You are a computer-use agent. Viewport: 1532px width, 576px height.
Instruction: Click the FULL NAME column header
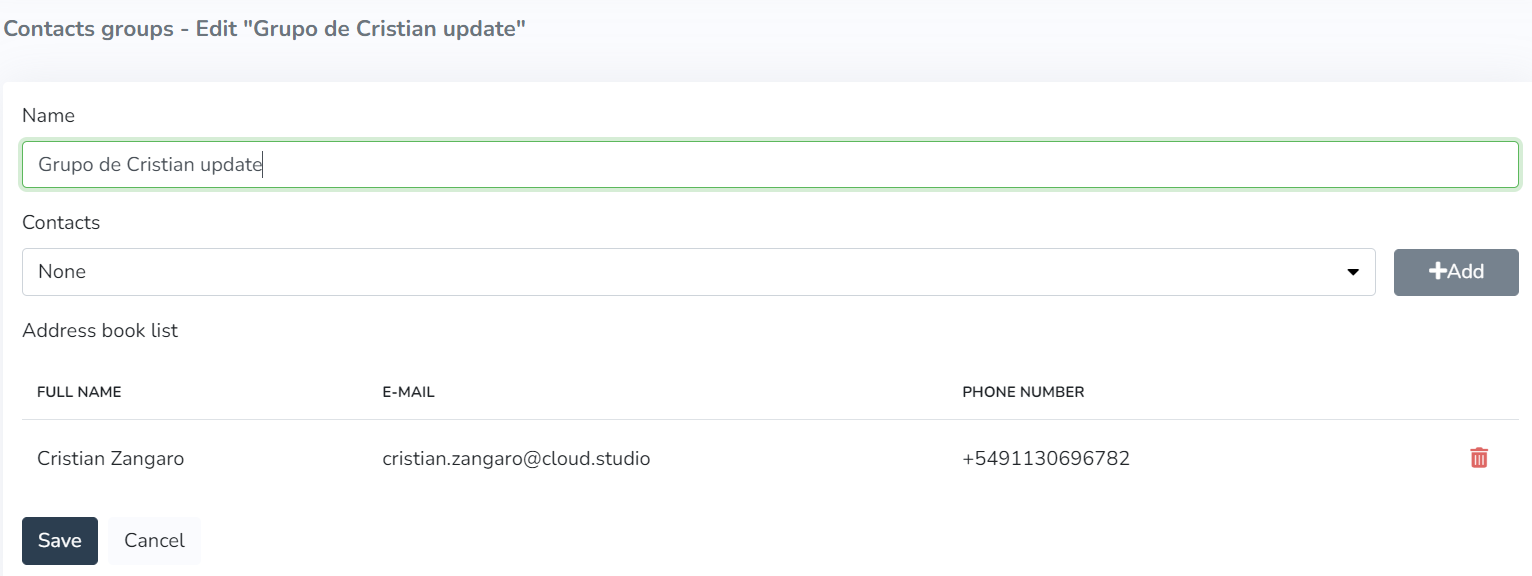79,392
